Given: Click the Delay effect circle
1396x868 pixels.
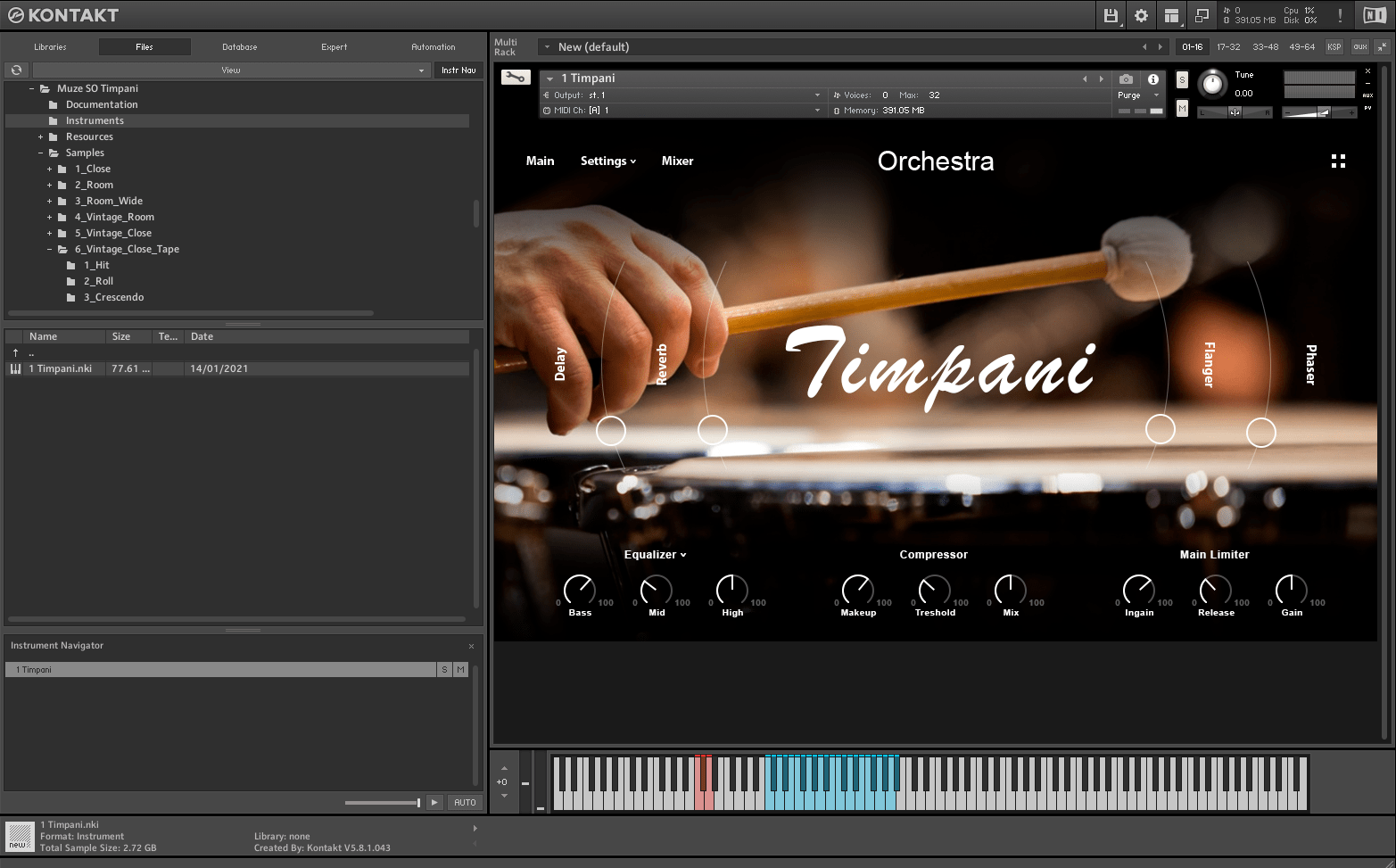Looking at the screenshot, I should pyautogui.click(x=611, y=431).
